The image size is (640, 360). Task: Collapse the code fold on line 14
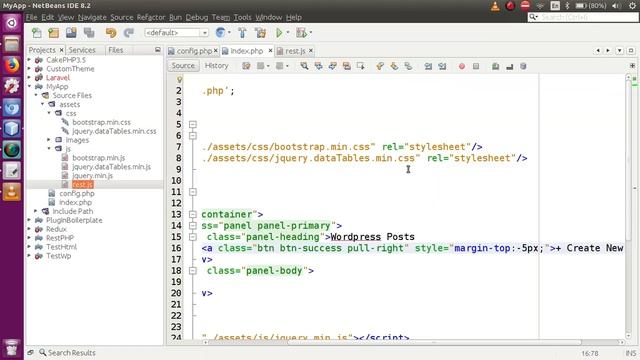pos(193,226)
